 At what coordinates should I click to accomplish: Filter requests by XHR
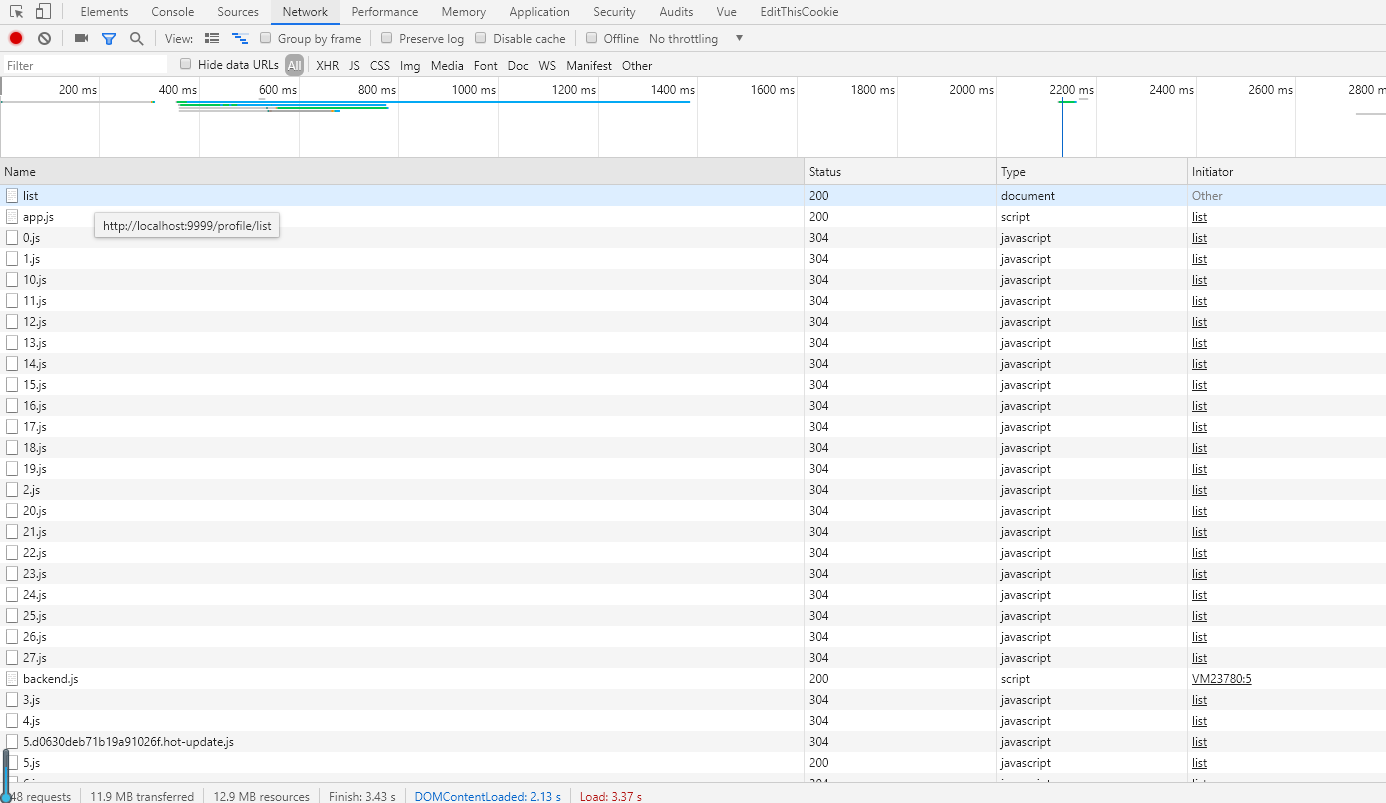coord(328,65)
